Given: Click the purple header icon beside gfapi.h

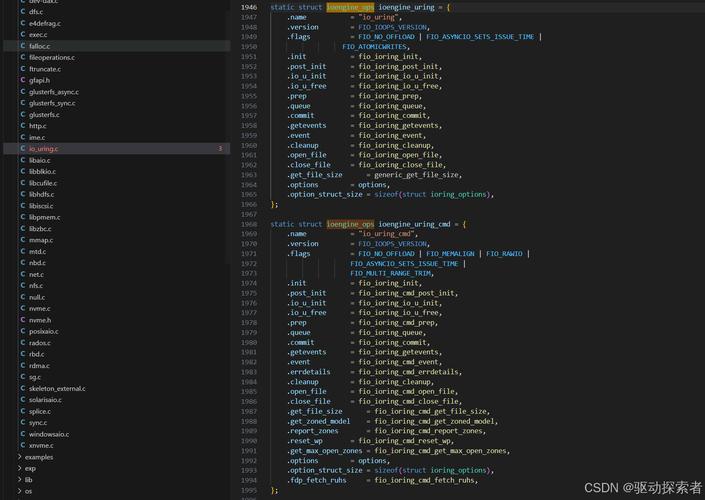Looking at the screenshot, I should (x=22, y=80).
